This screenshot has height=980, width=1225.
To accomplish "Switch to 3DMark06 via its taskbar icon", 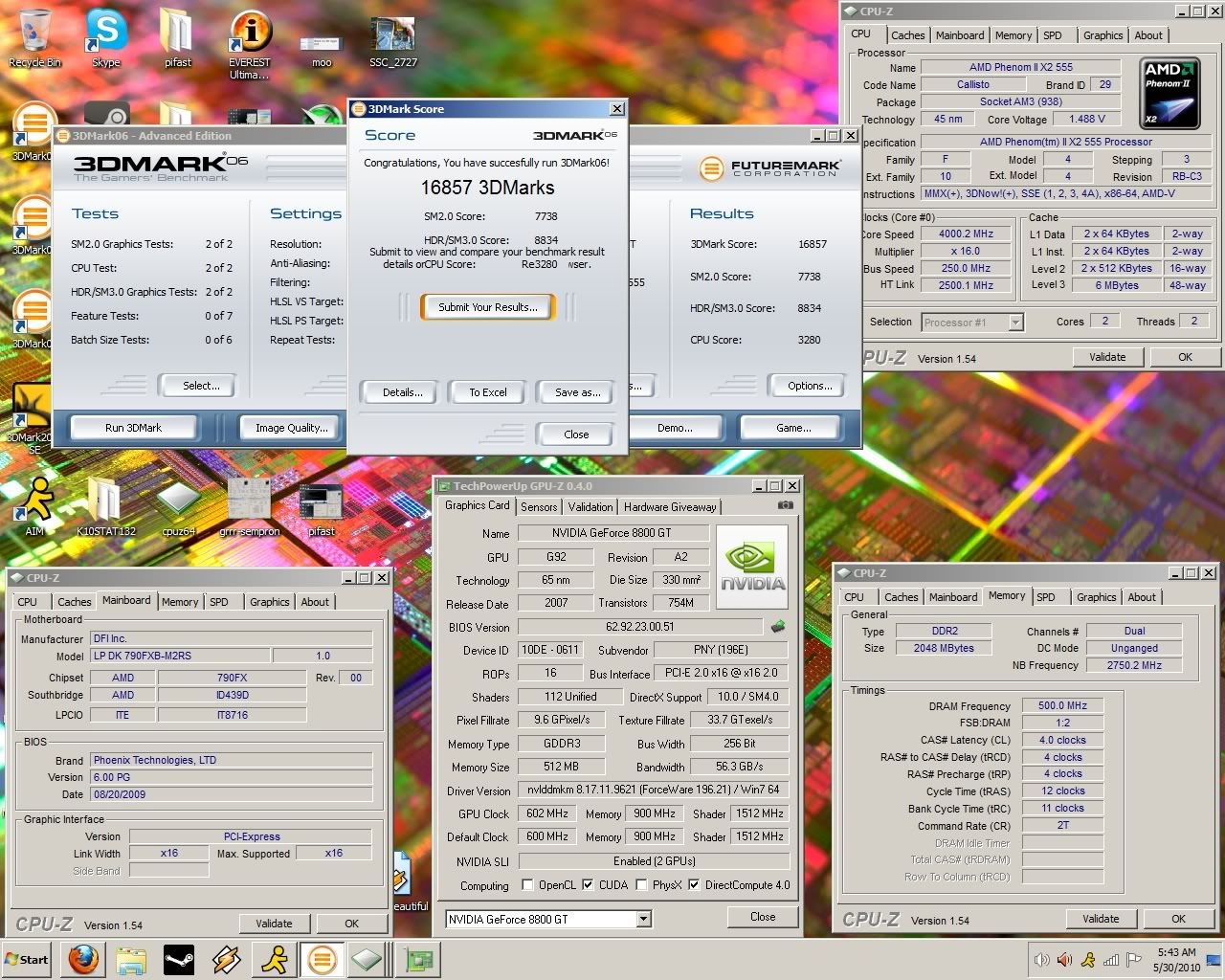I will (322, 959).
